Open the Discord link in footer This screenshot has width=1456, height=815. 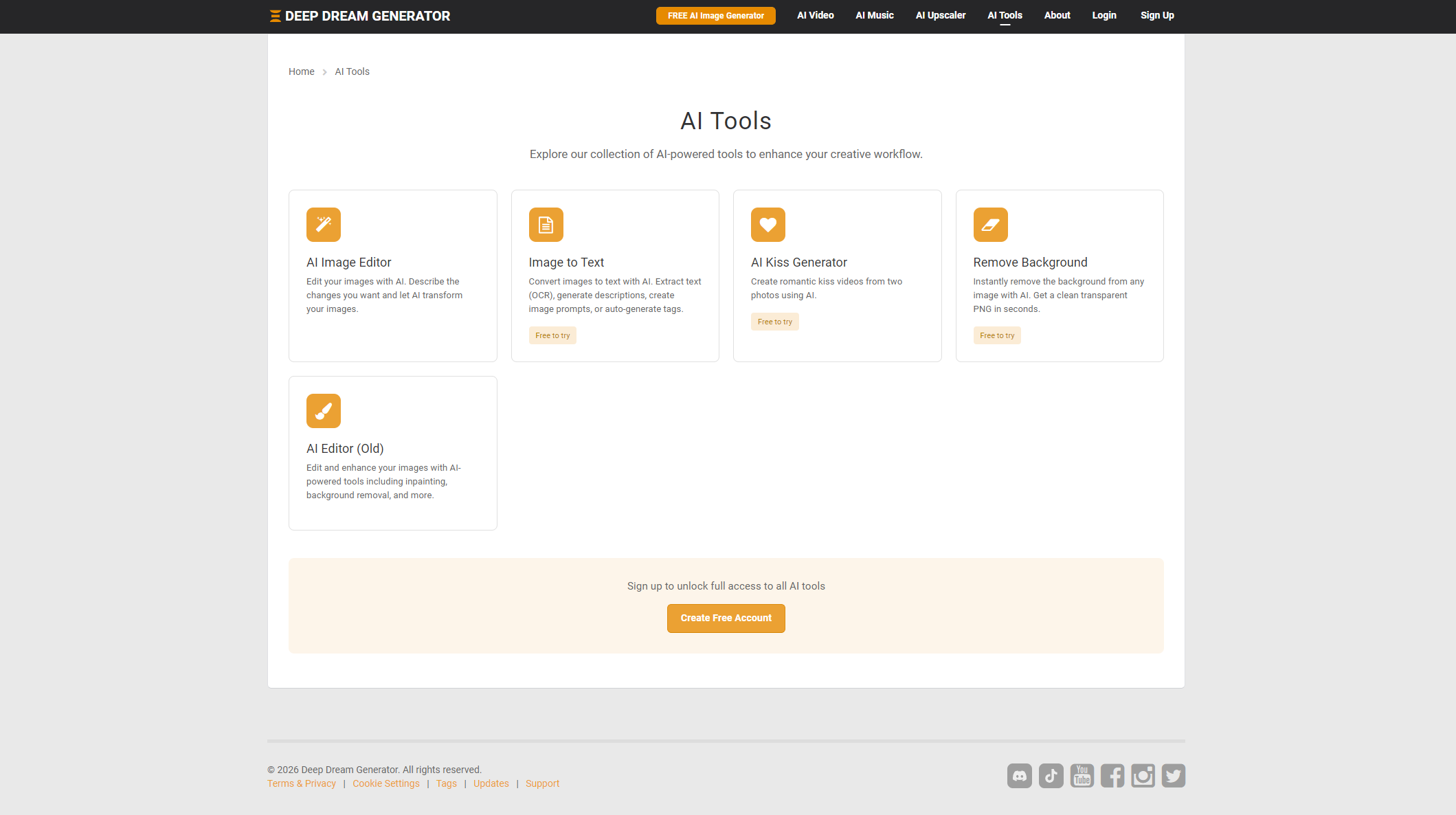tap(1019, 776)
